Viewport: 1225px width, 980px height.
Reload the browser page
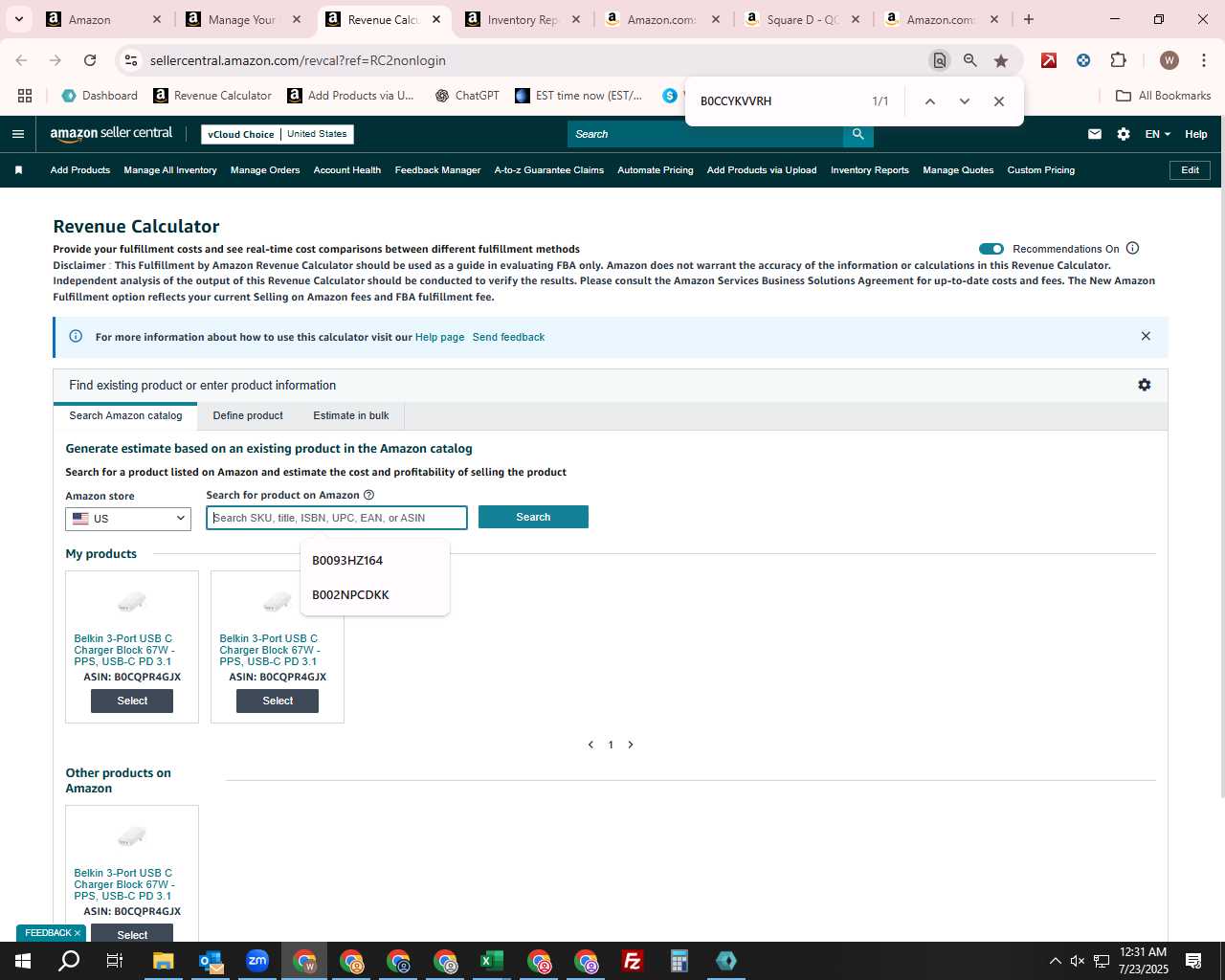tap(90, 60)
